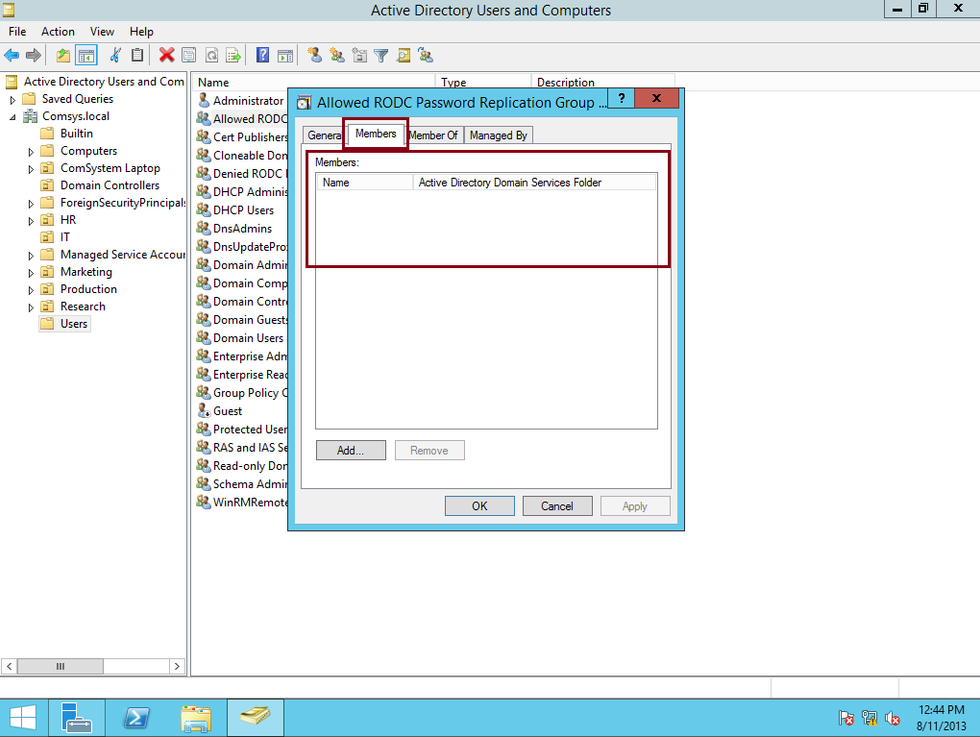Click the dialog's help question mark button

point(621,98)
